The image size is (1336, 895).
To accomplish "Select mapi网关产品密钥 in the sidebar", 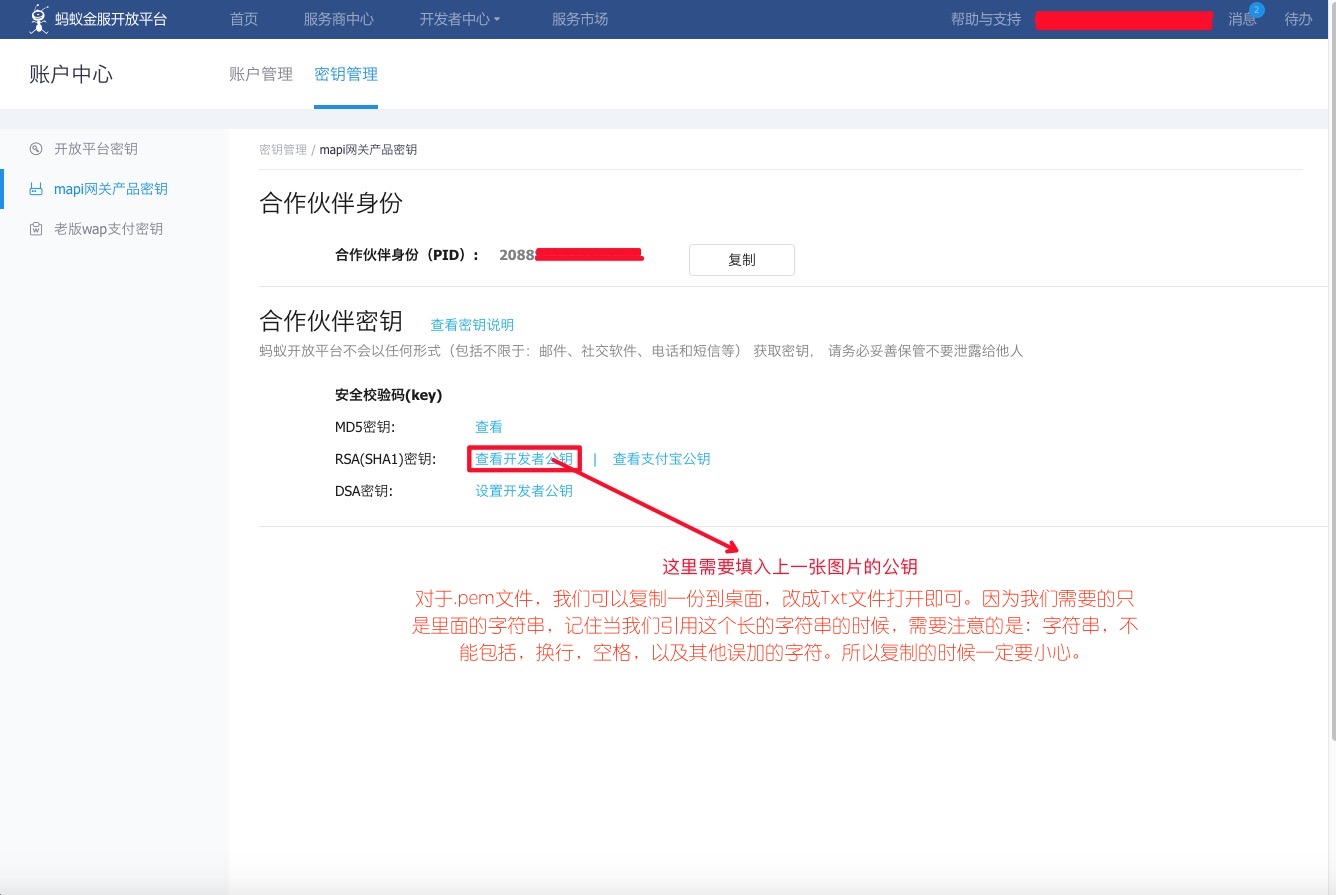I will pos(111,189).
